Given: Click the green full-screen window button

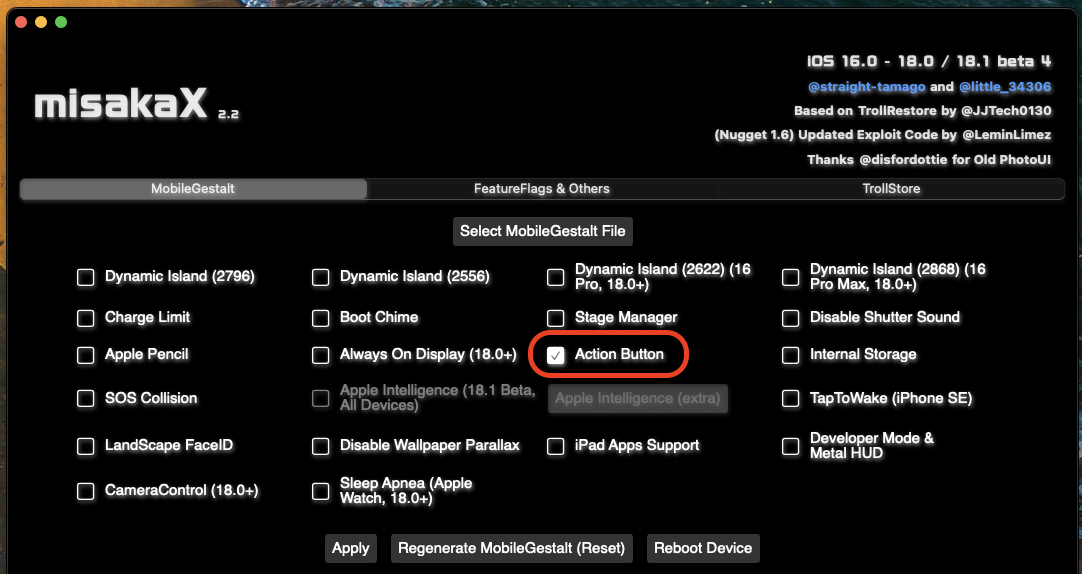Looking at the screenshot, I should point(61,22).
